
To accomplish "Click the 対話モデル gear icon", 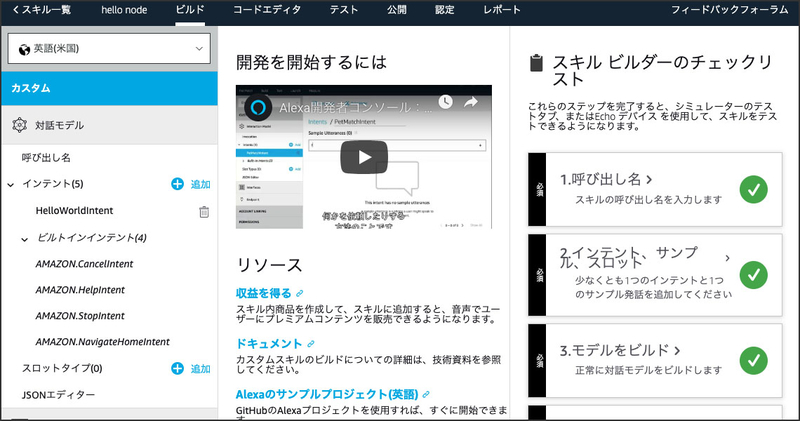I will (x=19, y=125).
